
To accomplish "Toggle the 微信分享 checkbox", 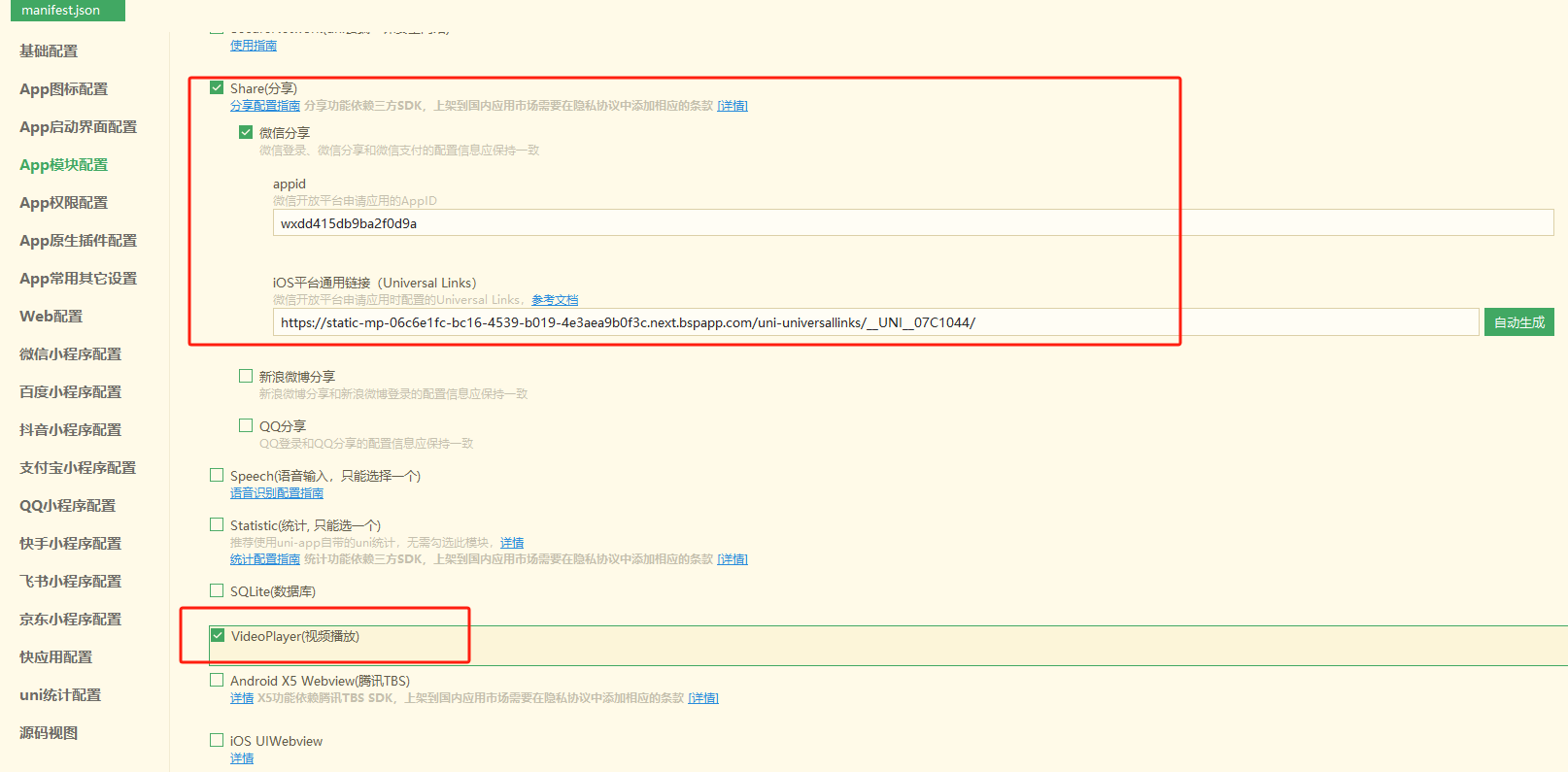I will coord(246,133).
